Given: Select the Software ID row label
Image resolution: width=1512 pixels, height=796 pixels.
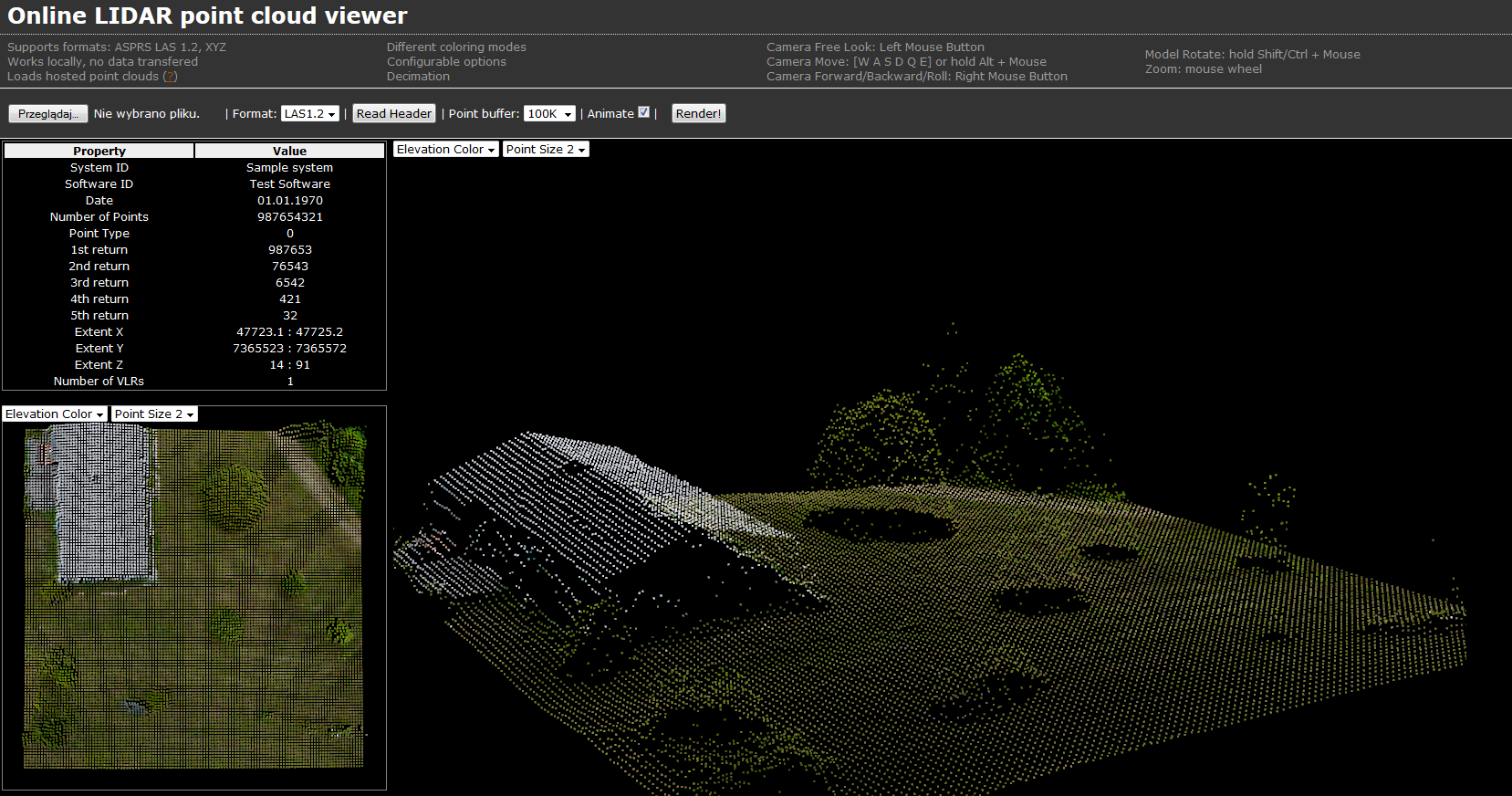Looking at the screenshot, I should tap(99, 184).
